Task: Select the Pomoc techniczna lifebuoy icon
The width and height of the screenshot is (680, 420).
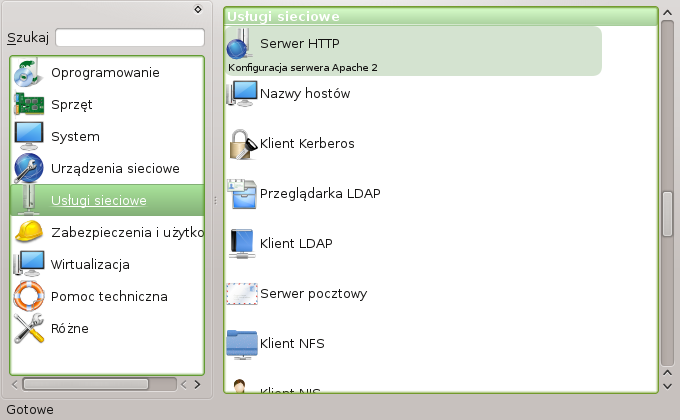Action: click(x=29, y=296)
